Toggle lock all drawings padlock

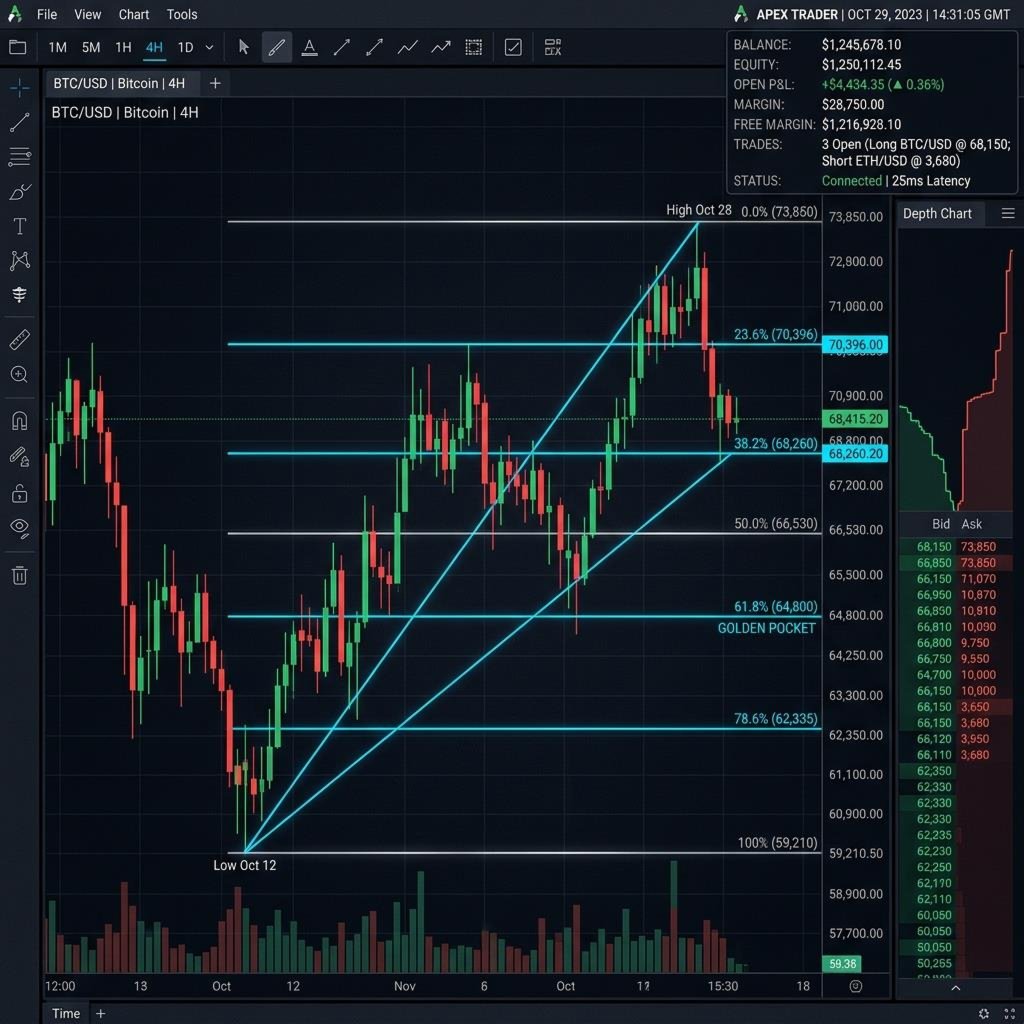20,493
